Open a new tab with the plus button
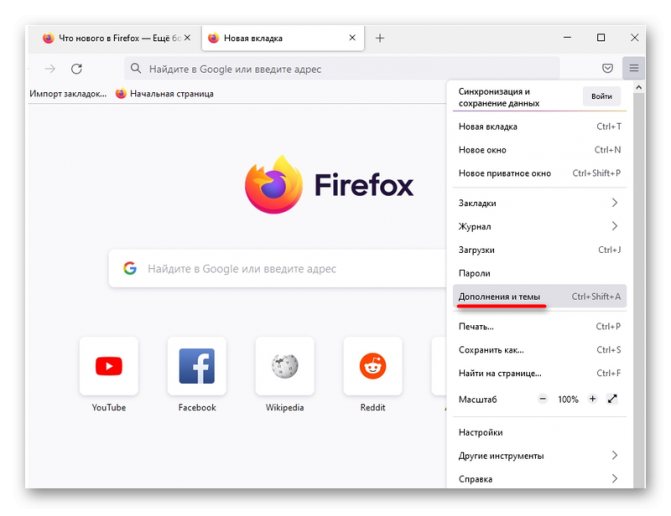This screenshot has width=671, height=516. 380,38
